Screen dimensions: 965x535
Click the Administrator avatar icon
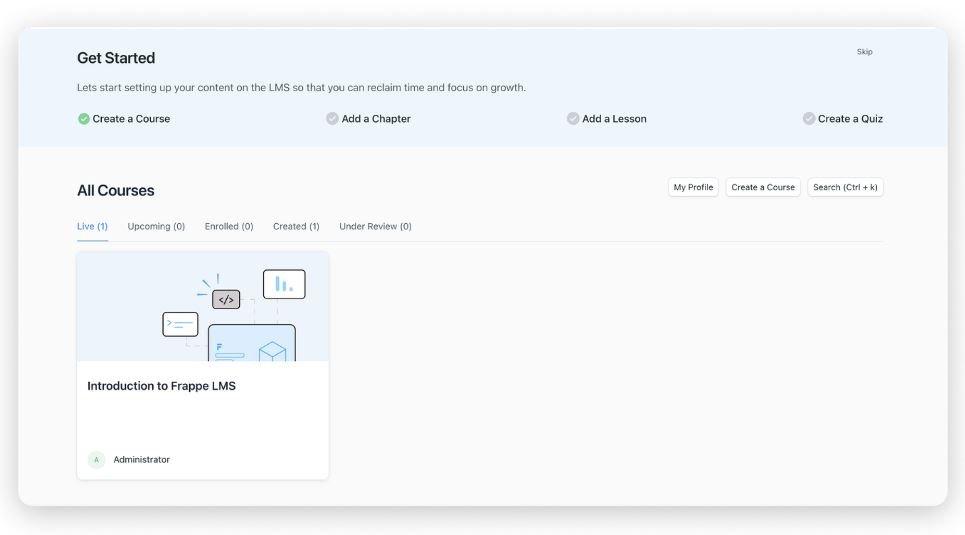(97, 460)
